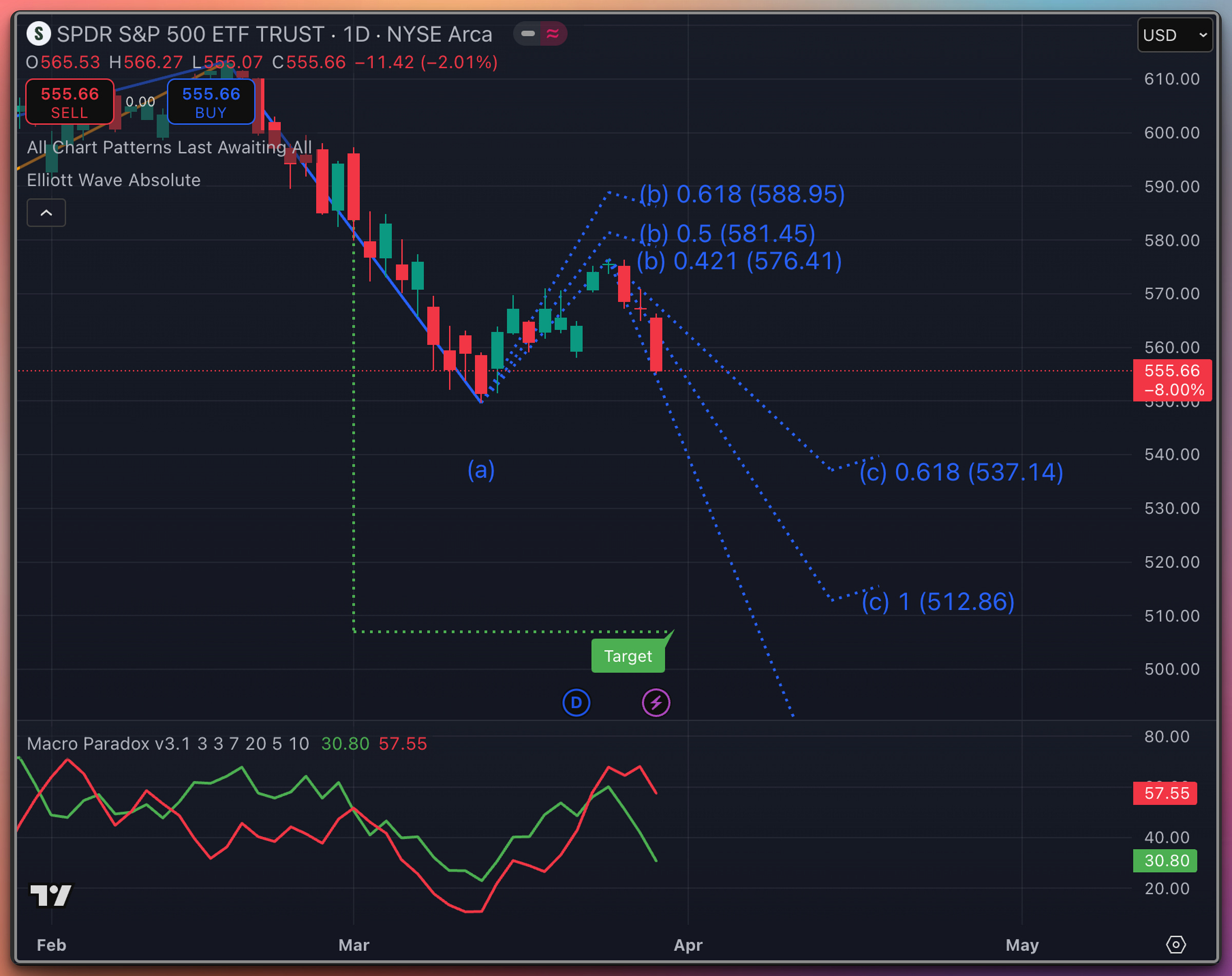Click the red 57.55 indicator value label

(x=1165, y=793)
